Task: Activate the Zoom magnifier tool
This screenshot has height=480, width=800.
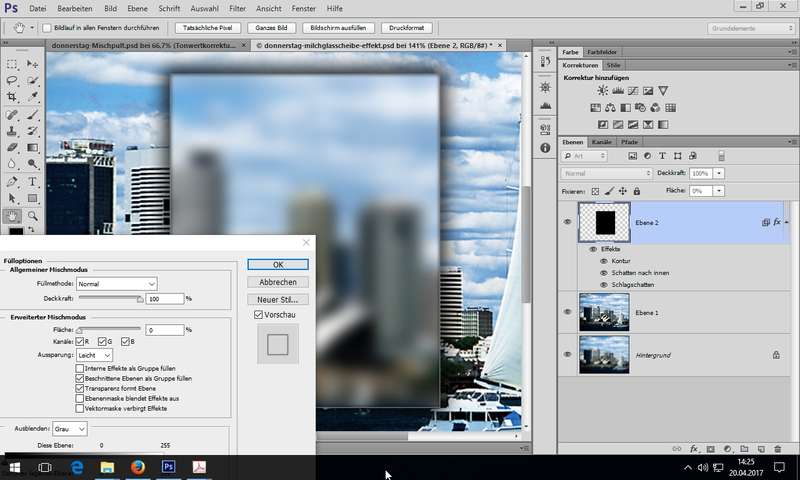Action: pyautogui.click(x=33, y=215)
